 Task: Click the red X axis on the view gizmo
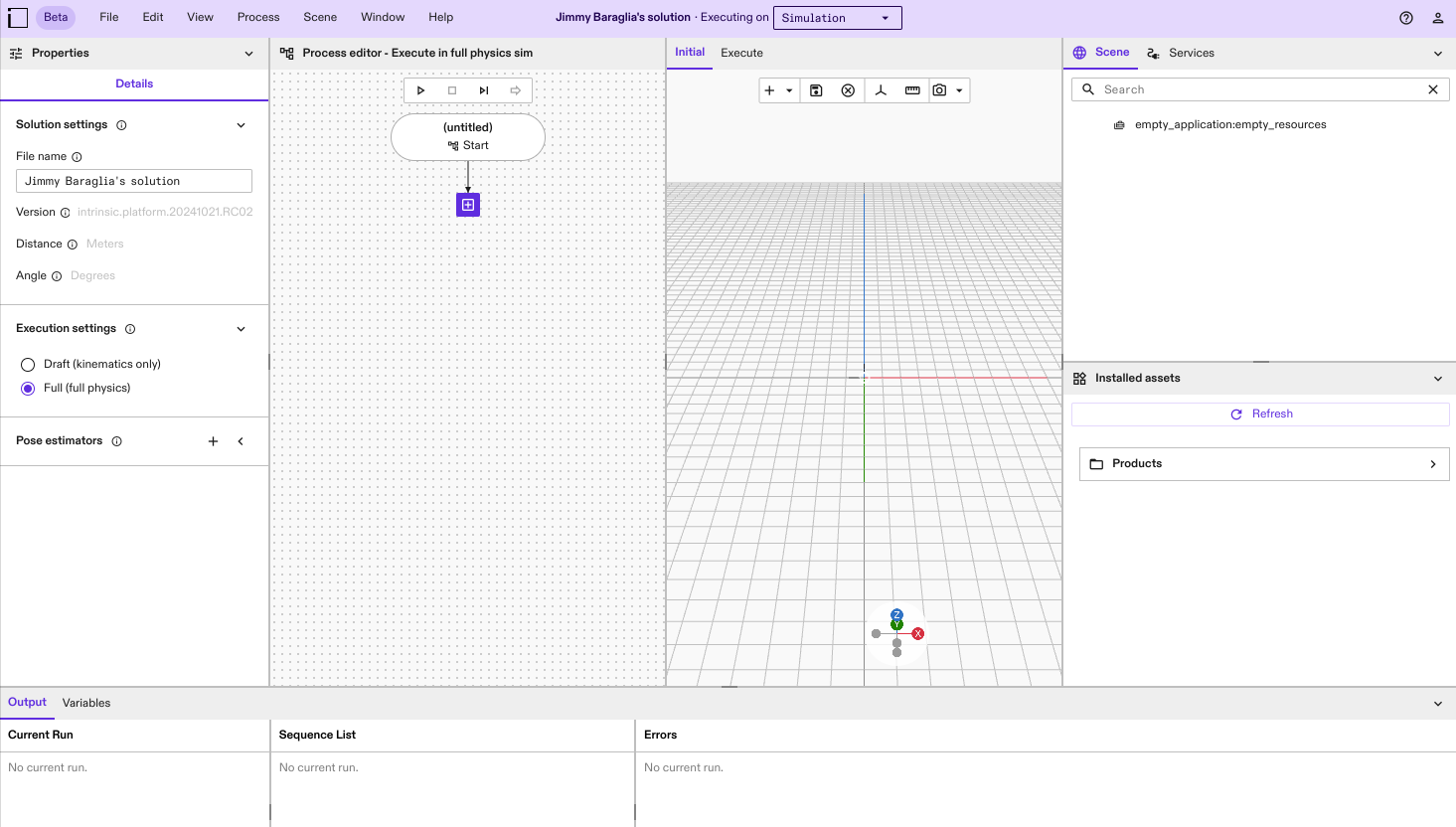tap(918, 633)
